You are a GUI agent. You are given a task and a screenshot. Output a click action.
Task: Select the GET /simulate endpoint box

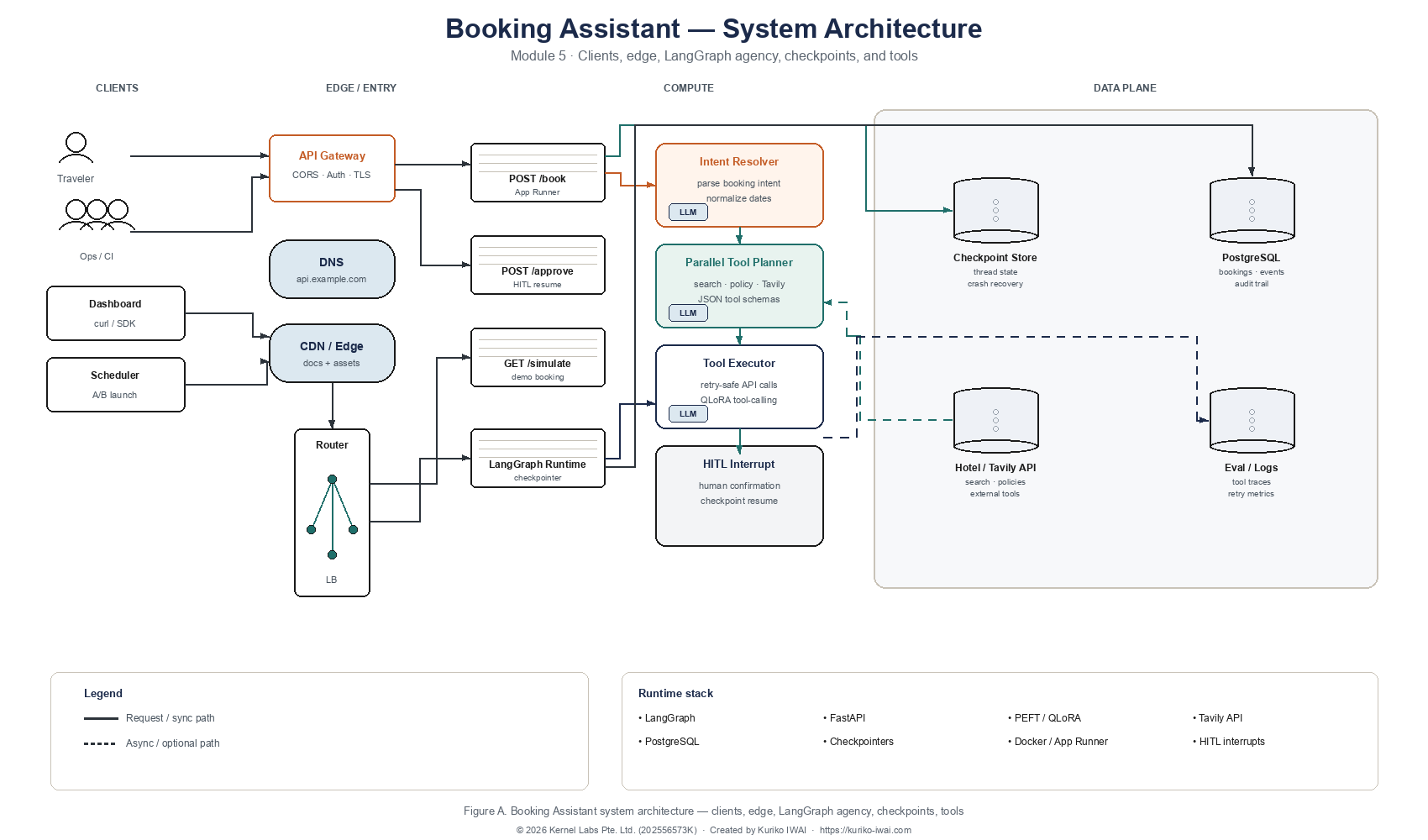(x=538, y=357)
